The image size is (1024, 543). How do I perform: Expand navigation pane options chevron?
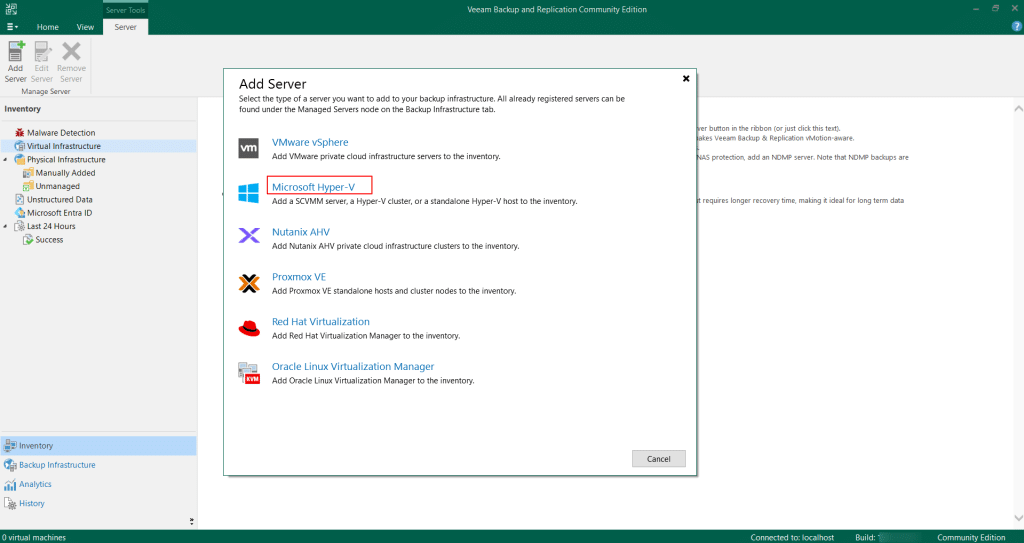pos(191,521)
